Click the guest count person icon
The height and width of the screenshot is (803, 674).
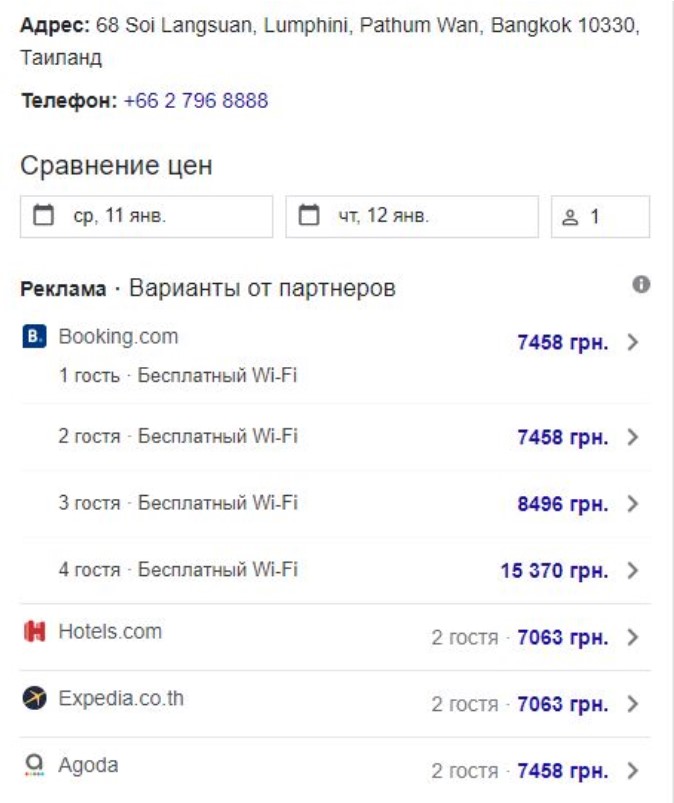(571, 217)
